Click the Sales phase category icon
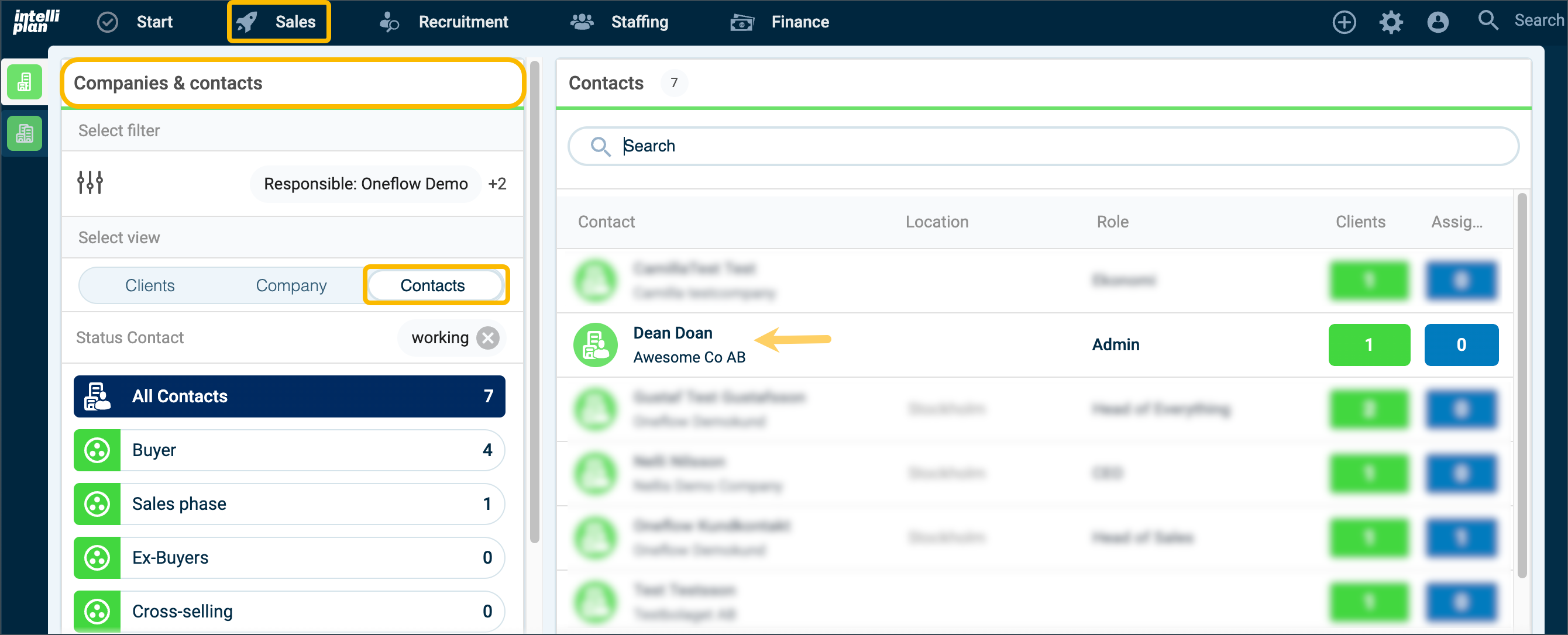 tap(97, 503)
